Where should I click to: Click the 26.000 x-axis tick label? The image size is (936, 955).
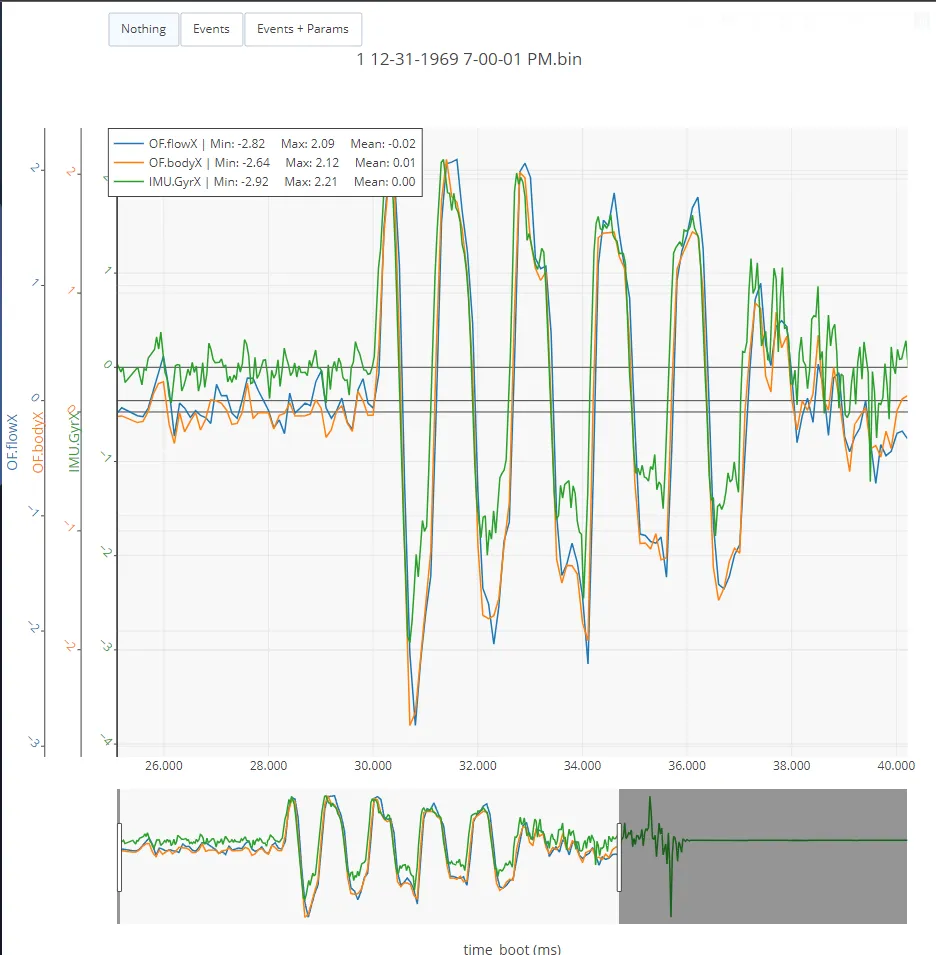coord(164,766)
